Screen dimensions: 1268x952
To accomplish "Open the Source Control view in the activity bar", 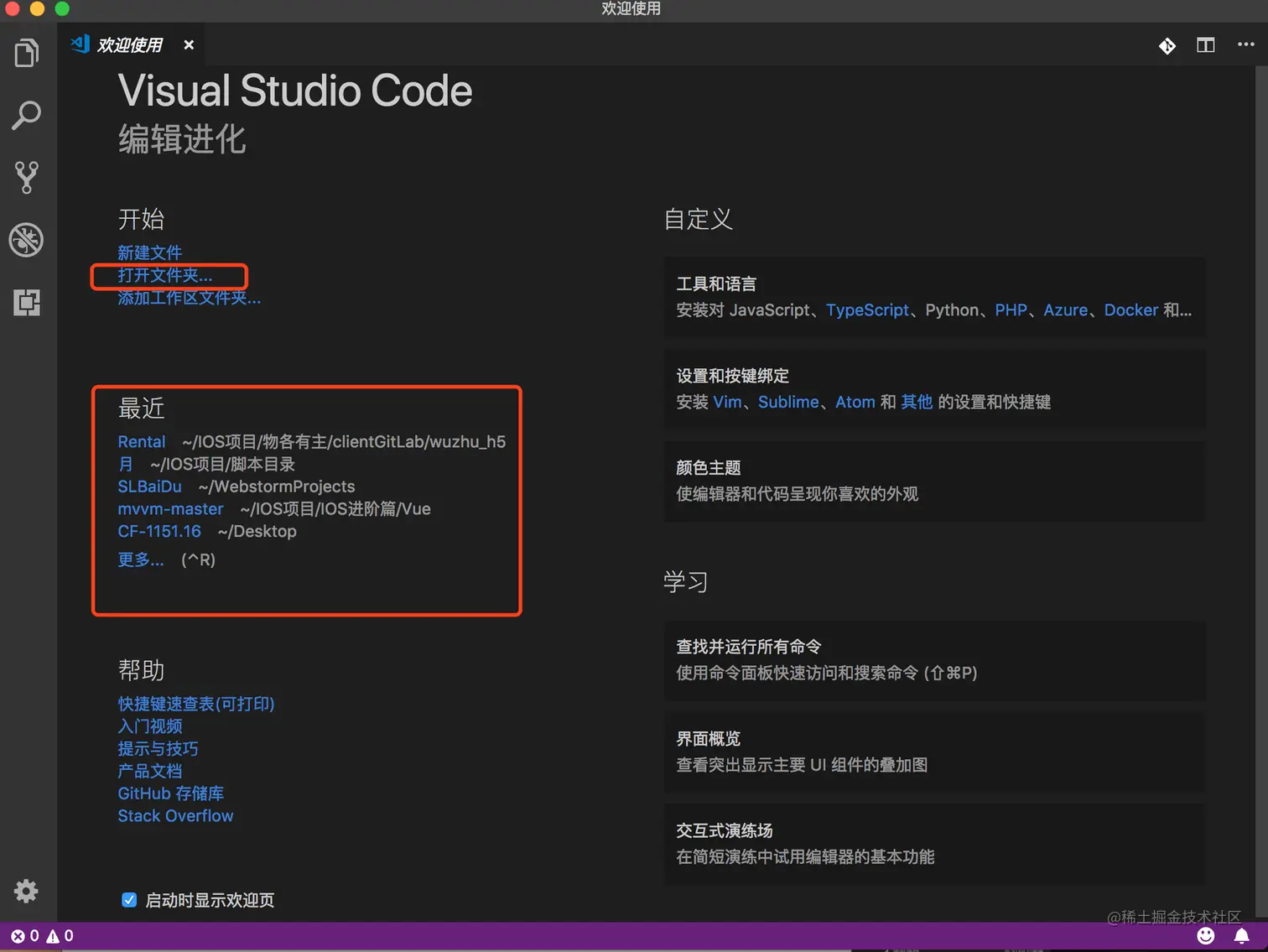I will (27, 178).
